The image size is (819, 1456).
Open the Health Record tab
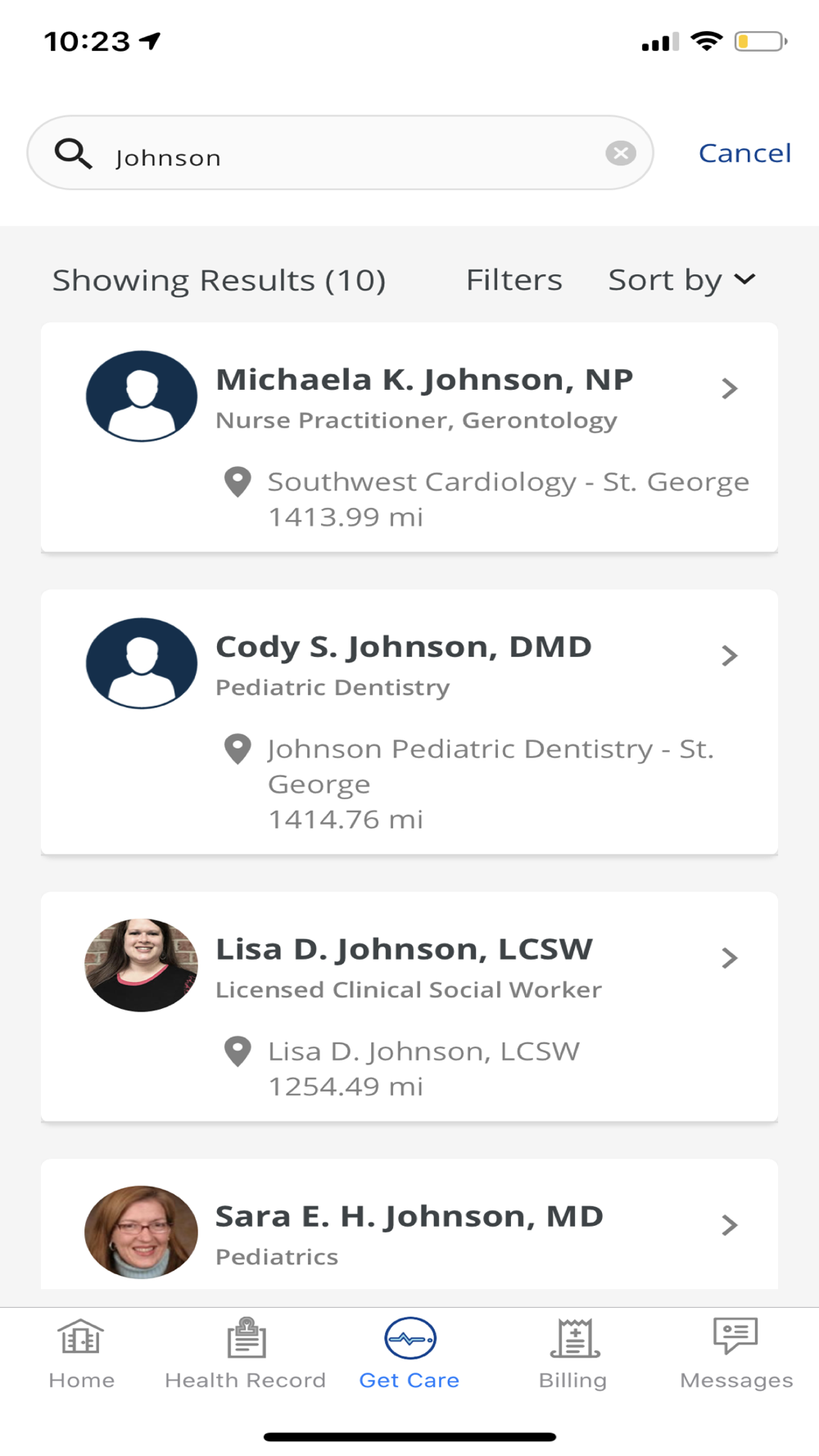[x=246, y=1354]
